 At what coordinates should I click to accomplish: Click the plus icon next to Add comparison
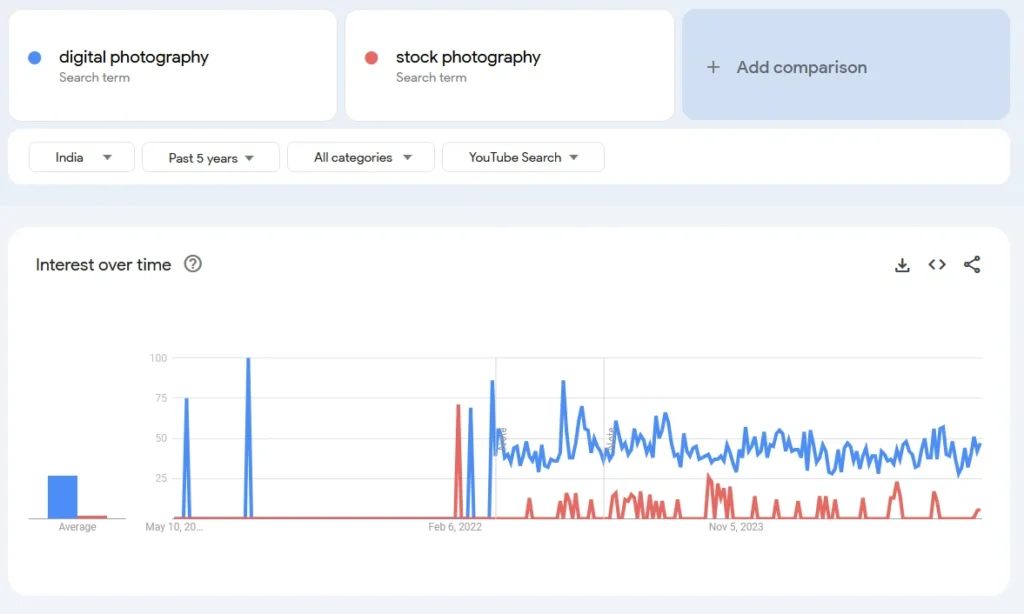[713, 67]
